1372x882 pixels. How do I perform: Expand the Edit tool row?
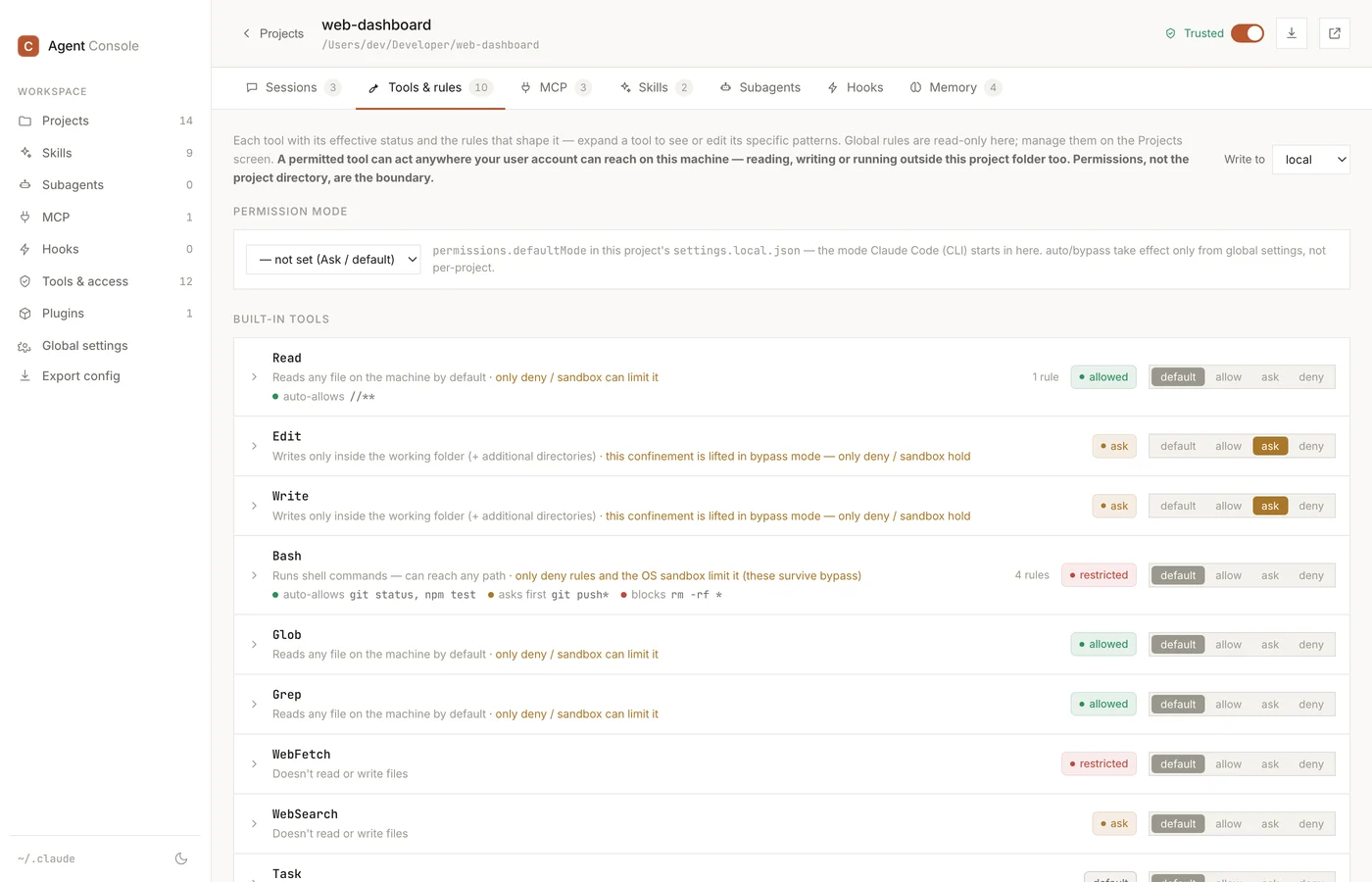click(254, 447)
